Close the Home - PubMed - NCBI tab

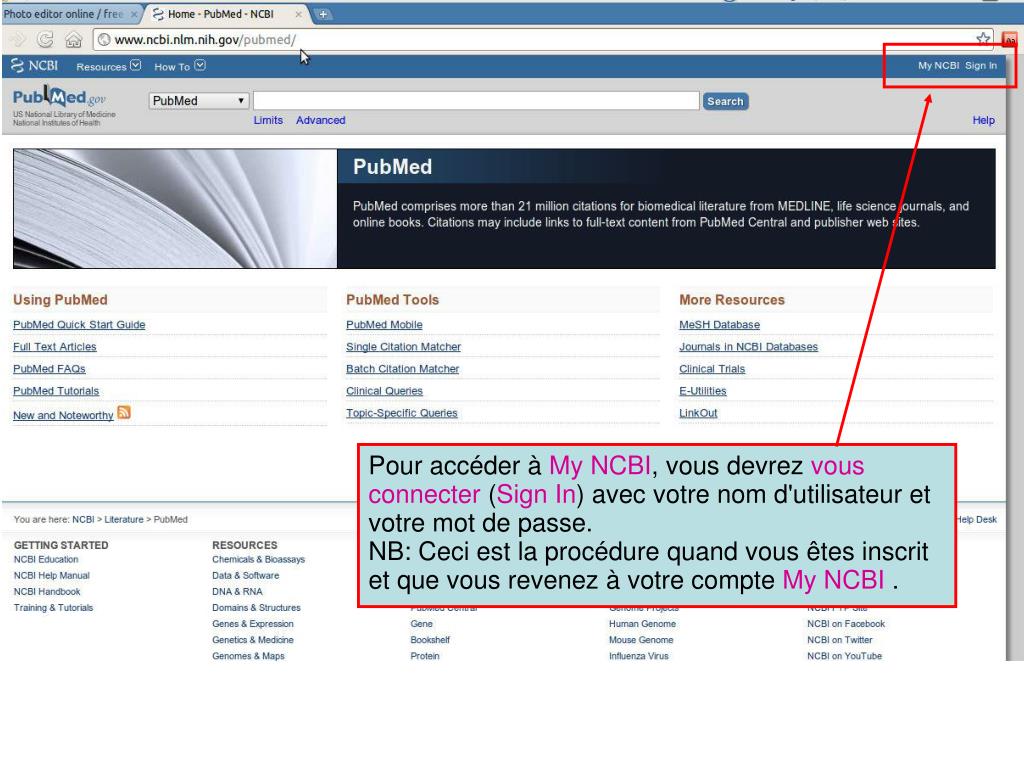pos(298,14)
